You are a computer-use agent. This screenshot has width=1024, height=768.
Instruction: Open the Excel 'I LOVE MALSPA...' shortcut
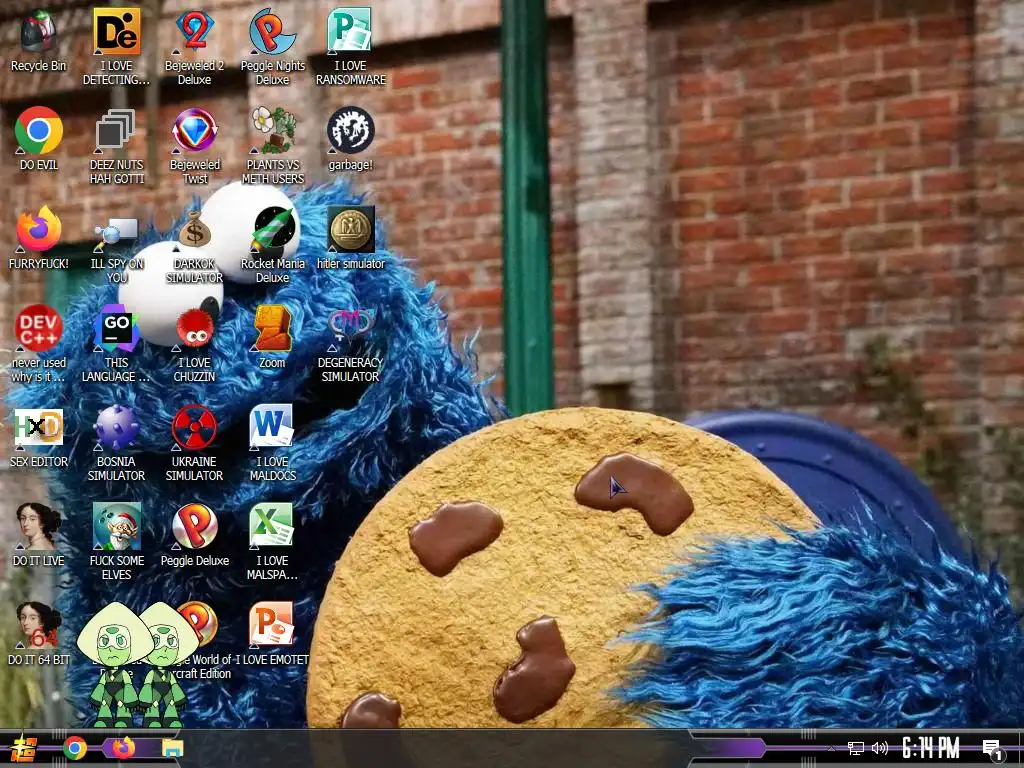(272, 542)
